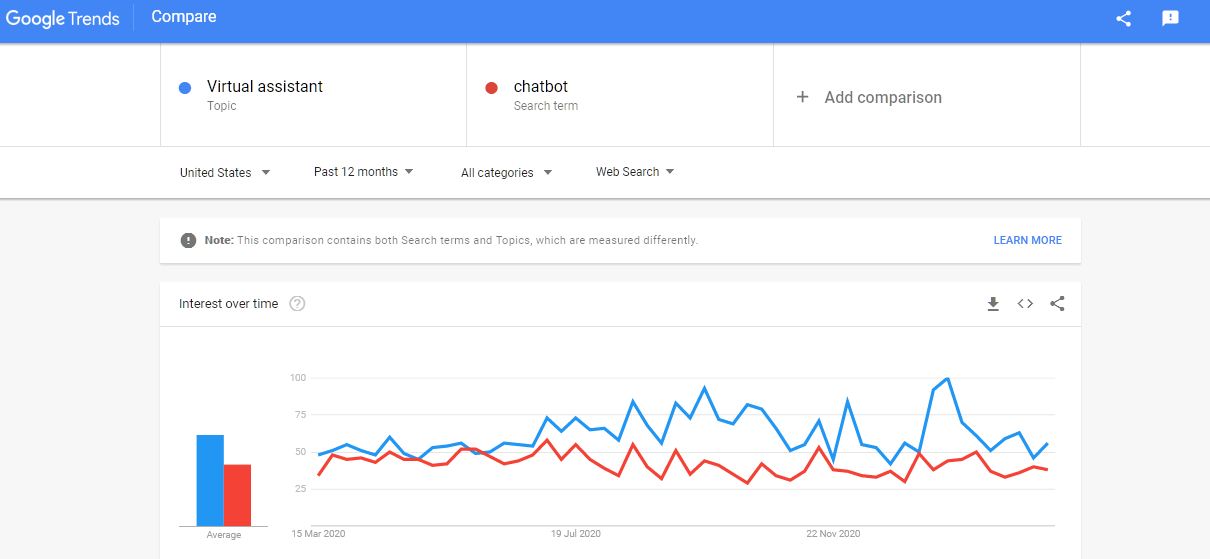Open the Interest over time help icon

click(297, 304)
